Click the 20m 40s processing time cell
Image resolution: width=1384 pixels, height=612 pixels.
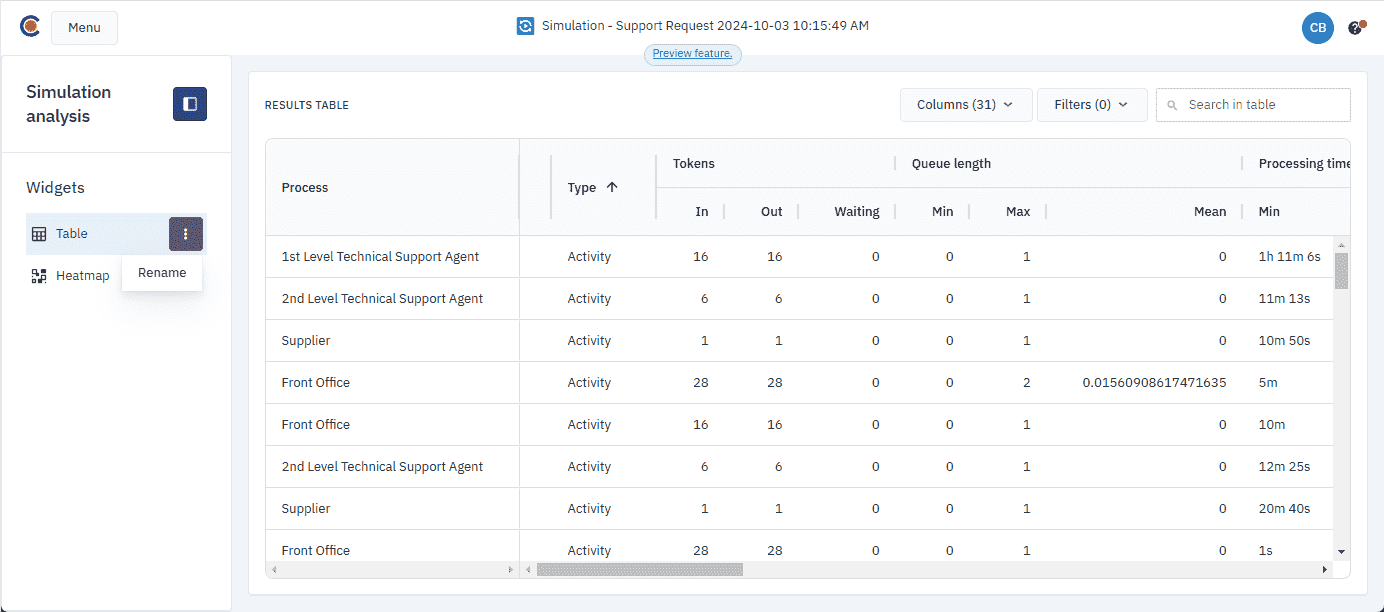point(1284,509)
